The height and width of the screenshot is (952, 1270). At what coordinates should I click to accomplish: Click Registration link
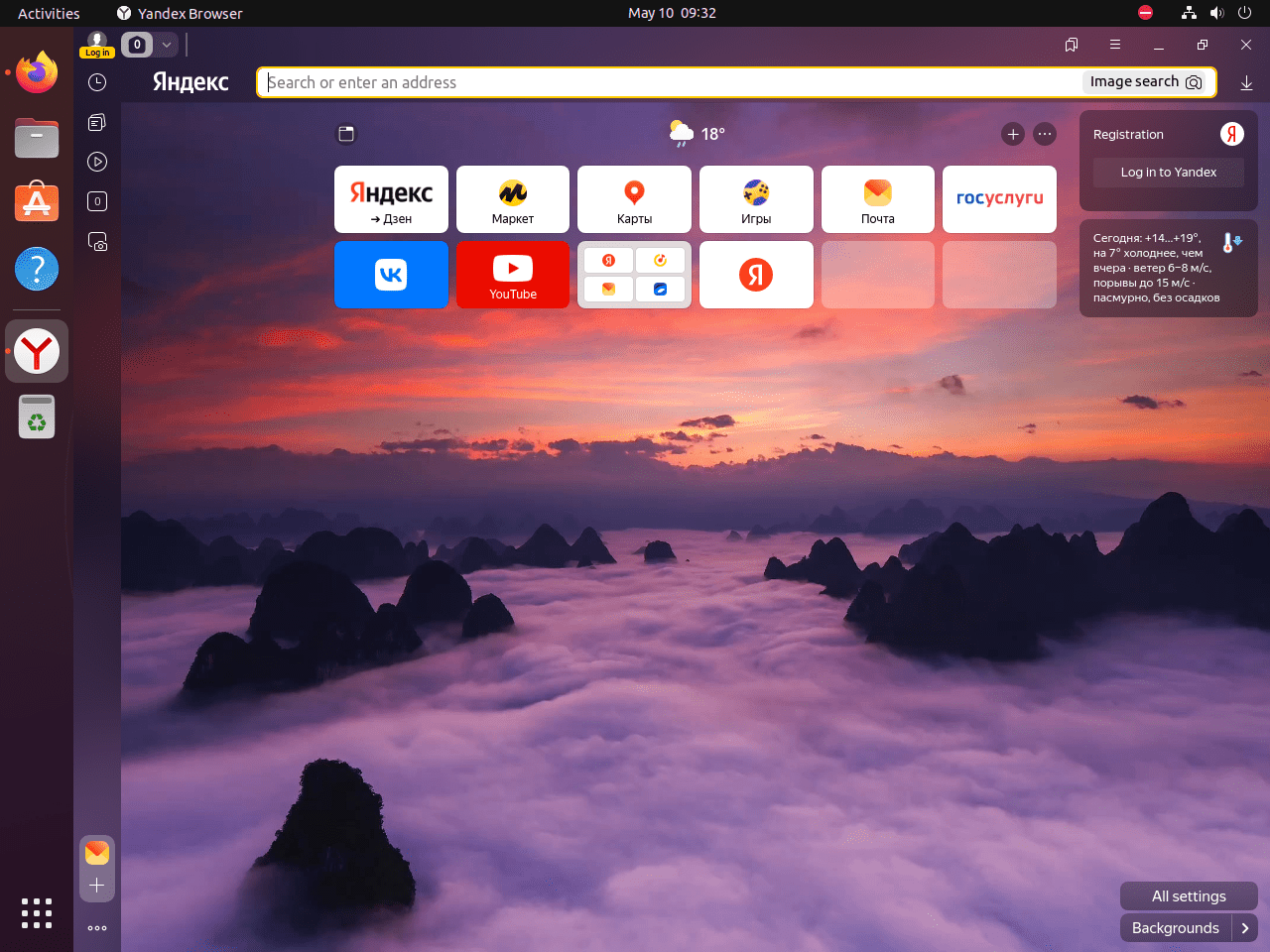[x=1128, y=135]
